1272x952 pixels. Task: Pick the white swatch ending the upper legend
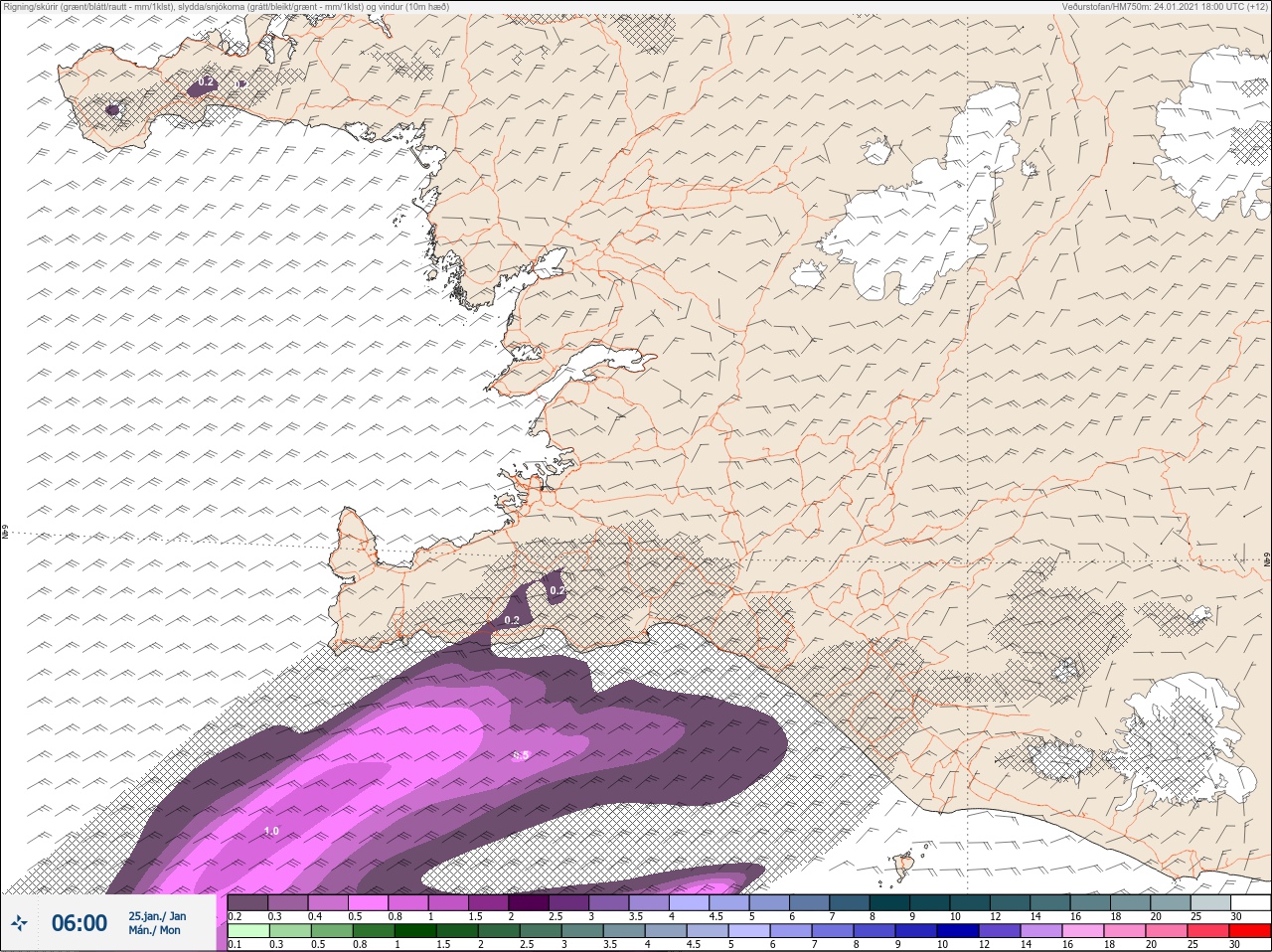1250,902
